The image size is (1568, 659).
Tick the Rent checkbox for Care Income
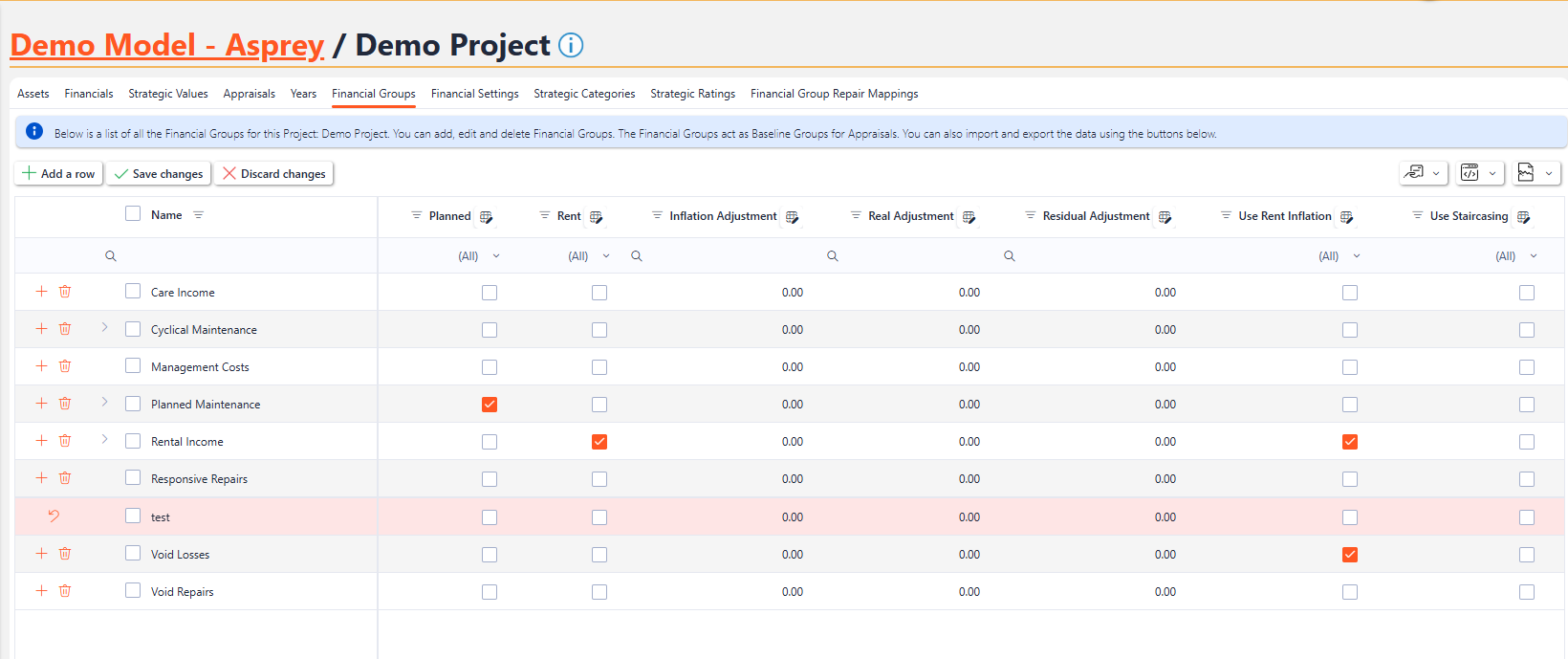pyautogui.click(x=599, y=293)
